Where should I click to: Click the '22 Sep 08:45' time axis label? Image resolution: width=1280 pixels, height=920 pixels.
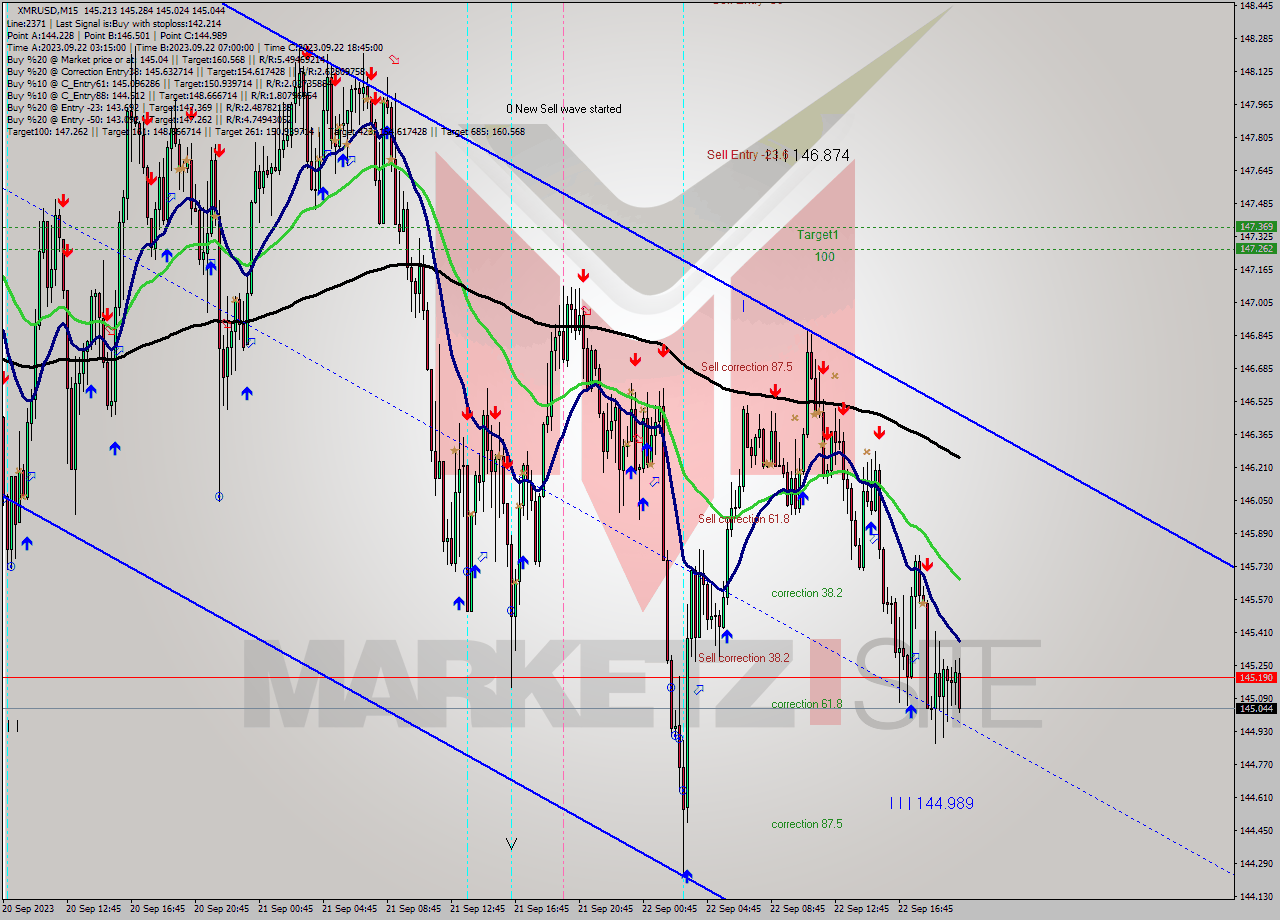click(x=797, y=909)
